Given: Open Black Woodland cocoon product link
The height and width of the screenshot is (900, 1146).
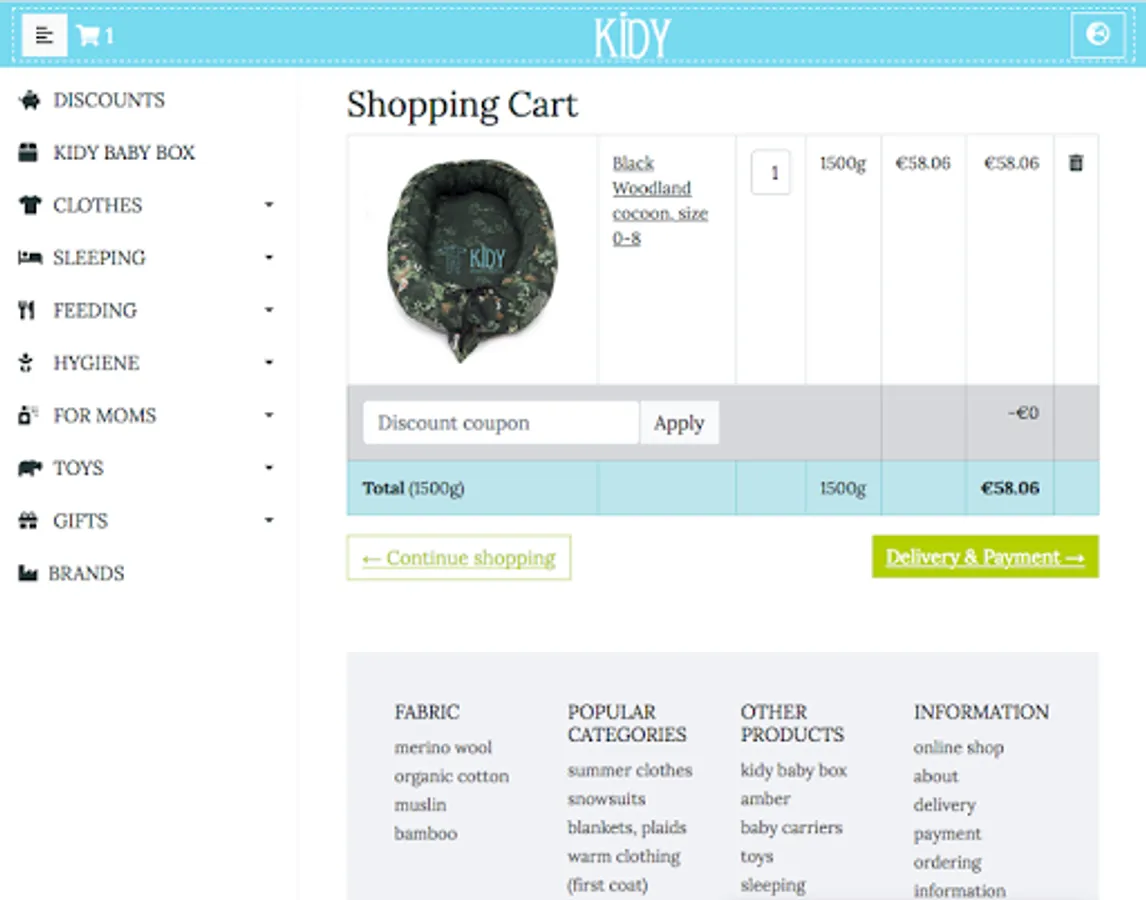Looking at the screenshot, I should (660, 200).
